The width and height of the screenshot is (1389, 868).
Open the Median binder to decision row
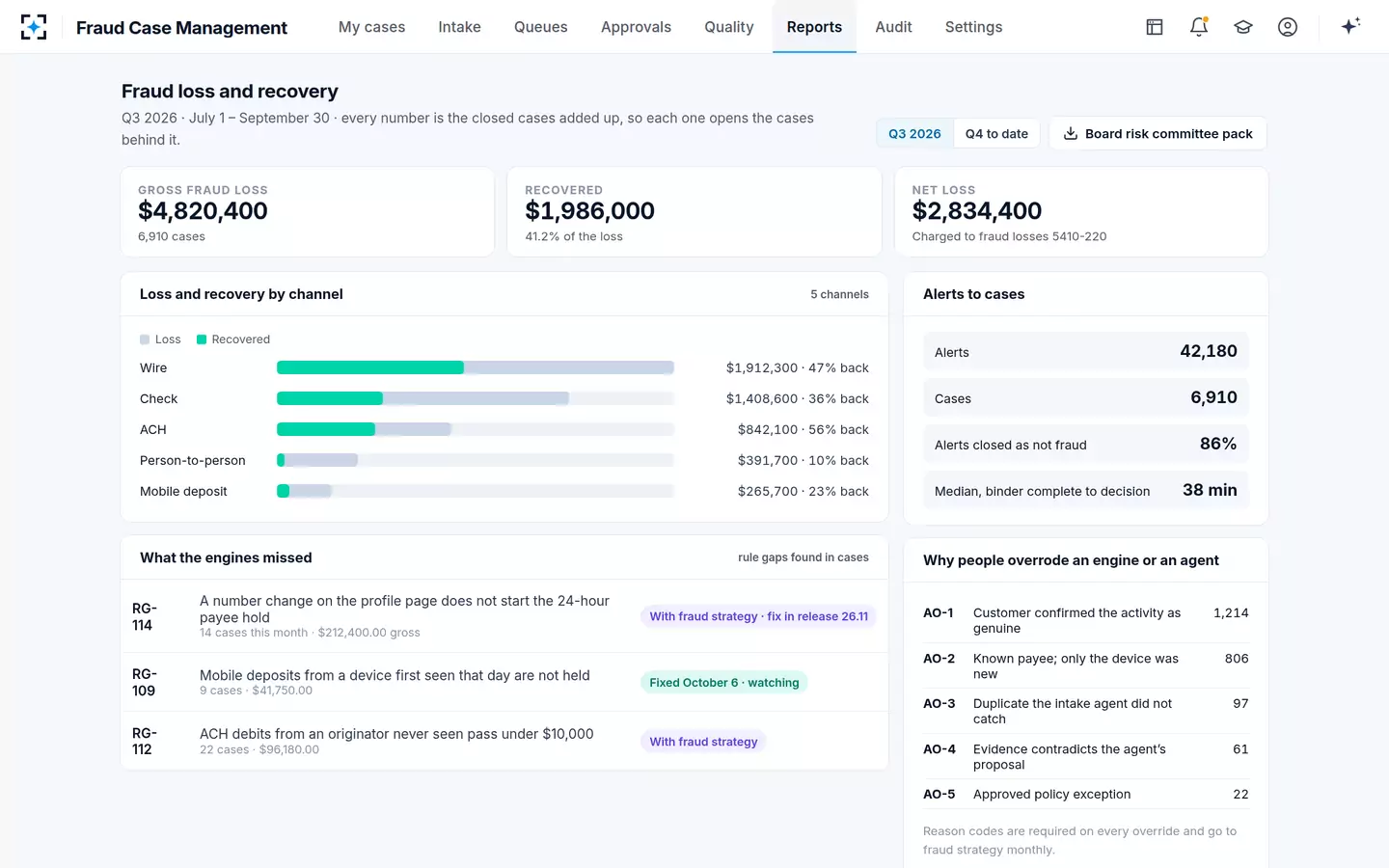coord(1086,490)
